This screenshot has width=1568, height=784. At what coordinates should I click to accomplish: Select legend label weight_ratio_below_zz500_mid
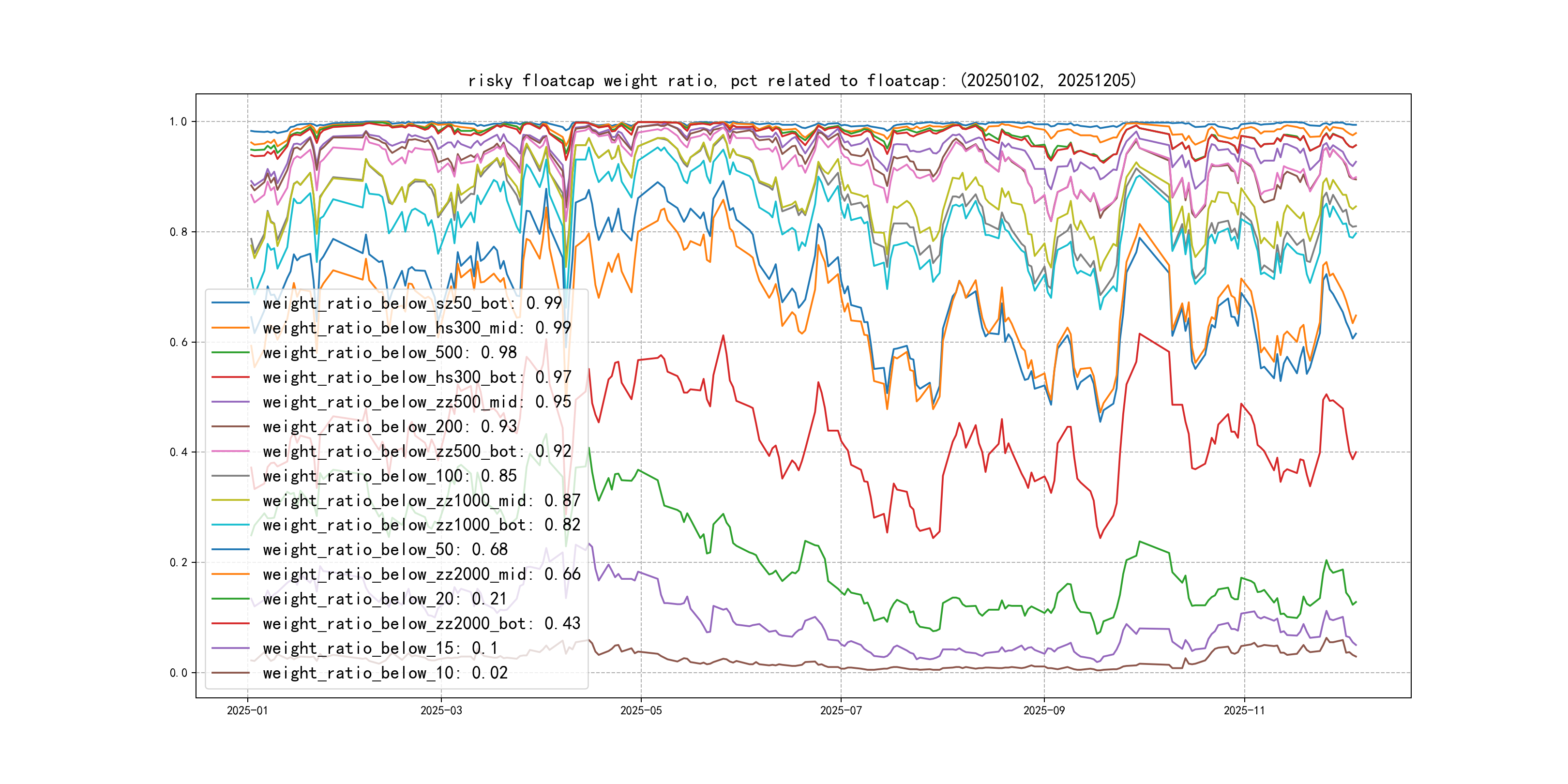coord(416,402)
